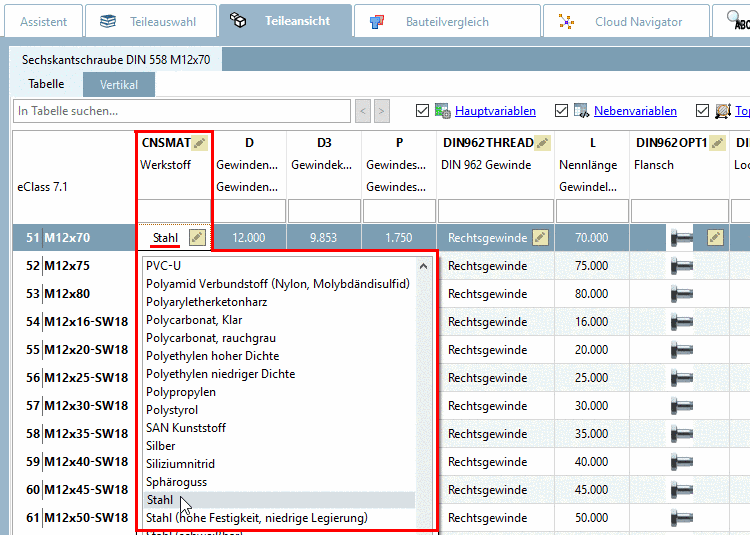Click the filter box under CNSMAT column

tap(174, 211)
